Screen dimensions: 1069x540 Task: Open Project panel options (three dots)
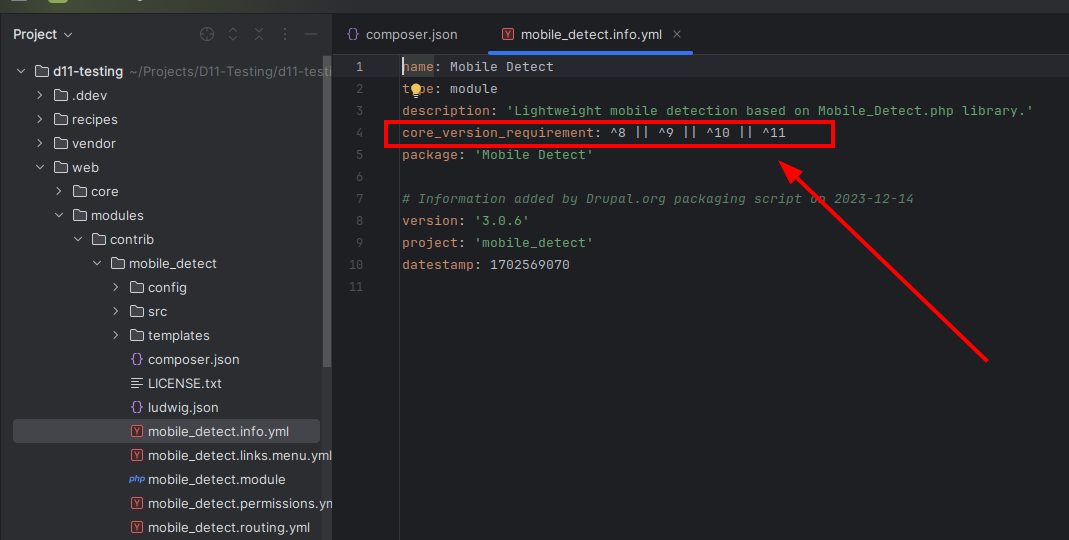[x=285, y=34]
